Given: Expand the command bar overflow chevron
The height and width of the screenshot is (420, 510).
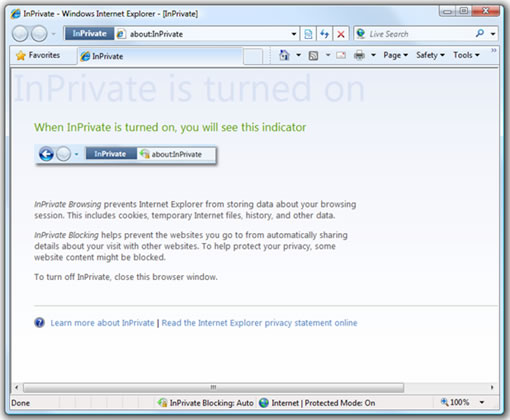Looking at the screenshot, I should coord(494,50).
